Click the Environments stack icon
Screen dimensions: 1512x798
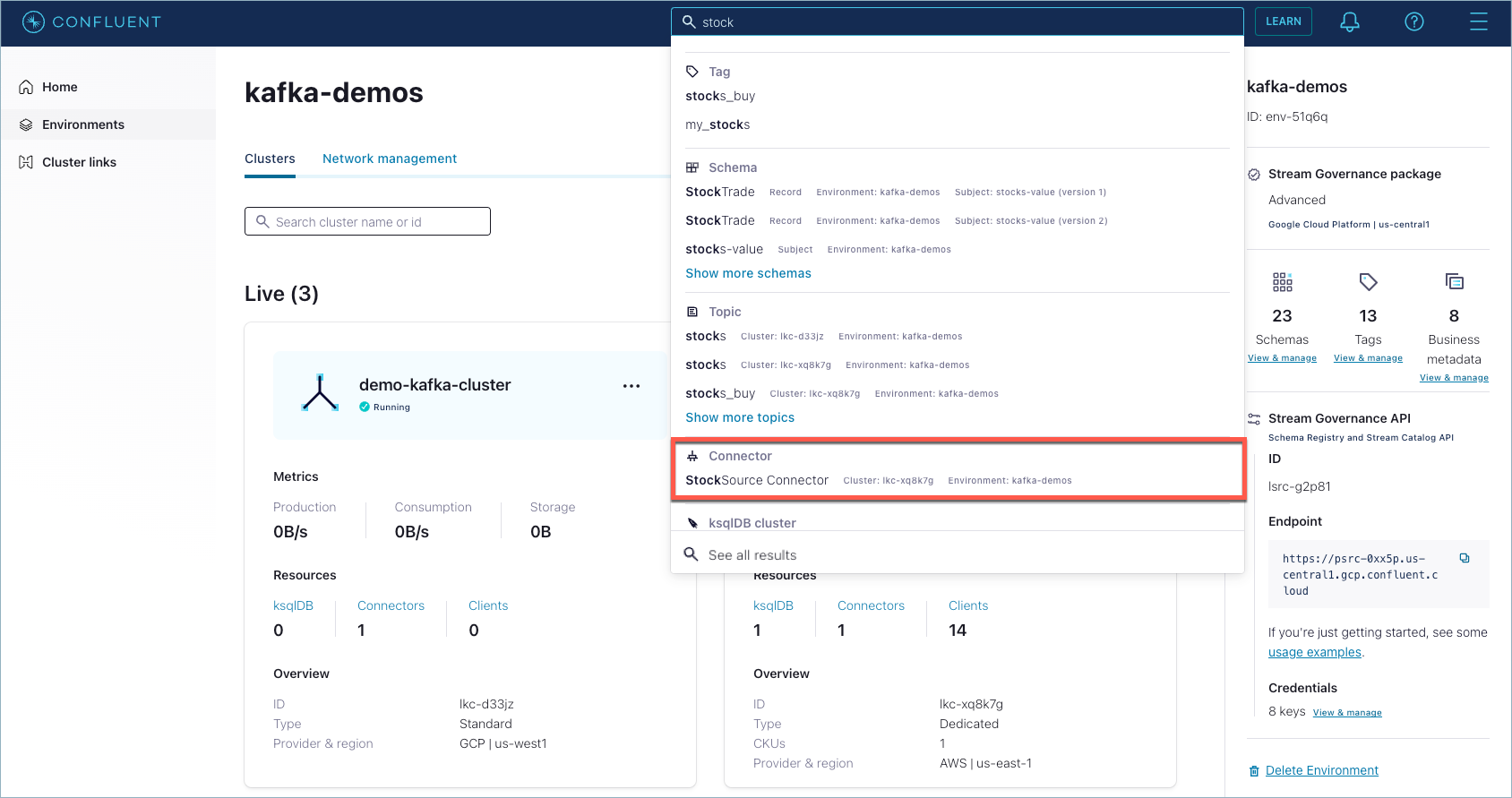[x=26, y=124]
